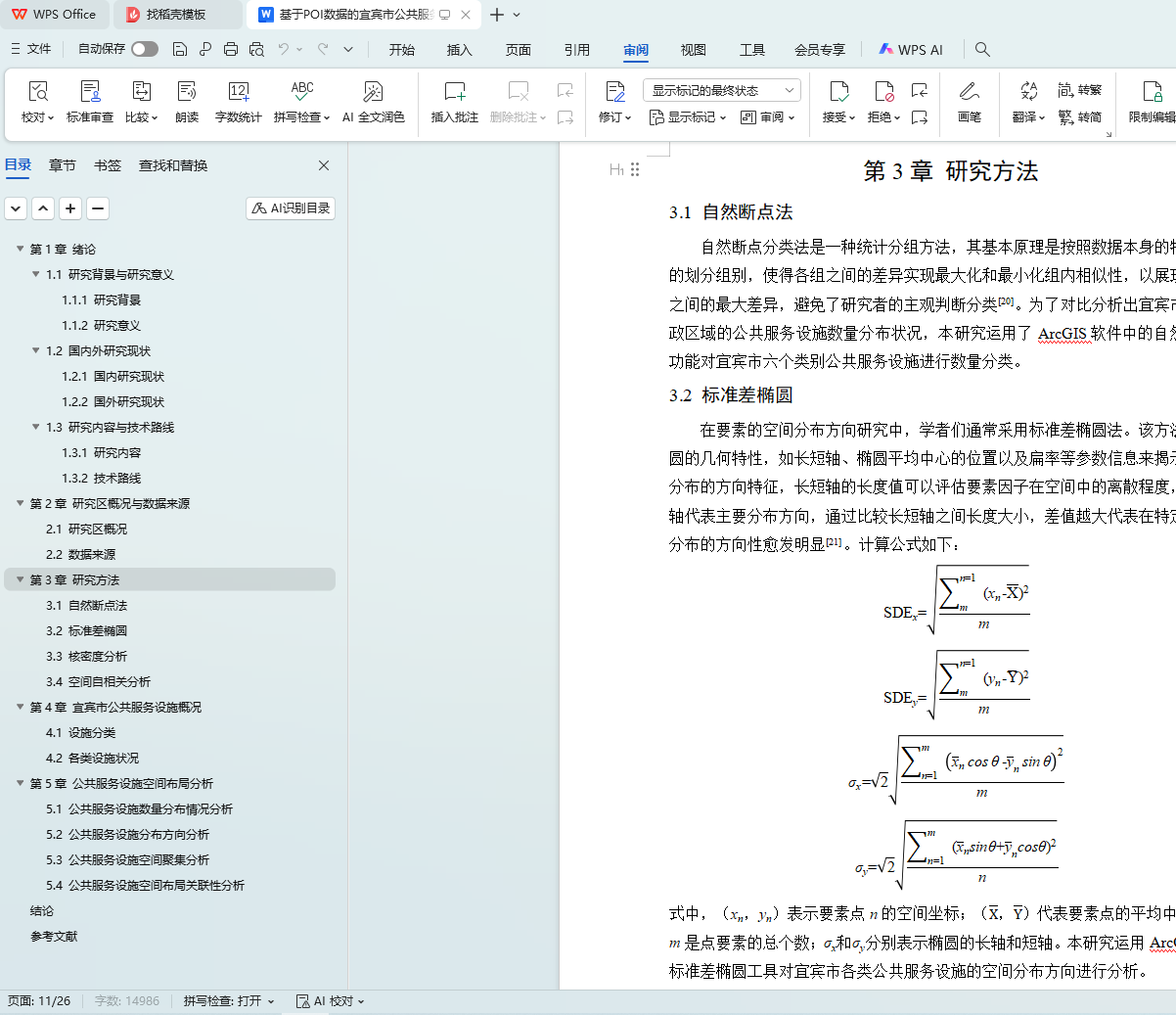Click the 校对 proofreading icon
This screenshot has height=1015, width=1176.
point(37,92)
